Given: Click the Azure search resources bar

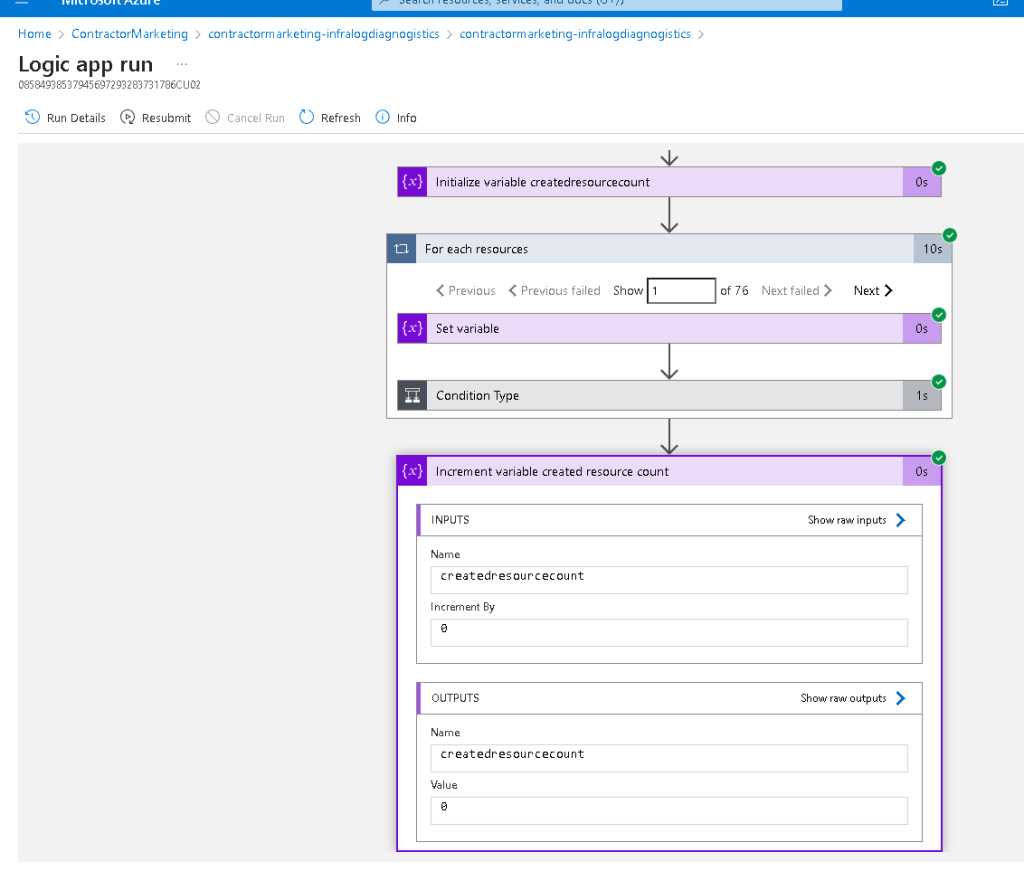Looking at the screenshot, I should 607,3.
